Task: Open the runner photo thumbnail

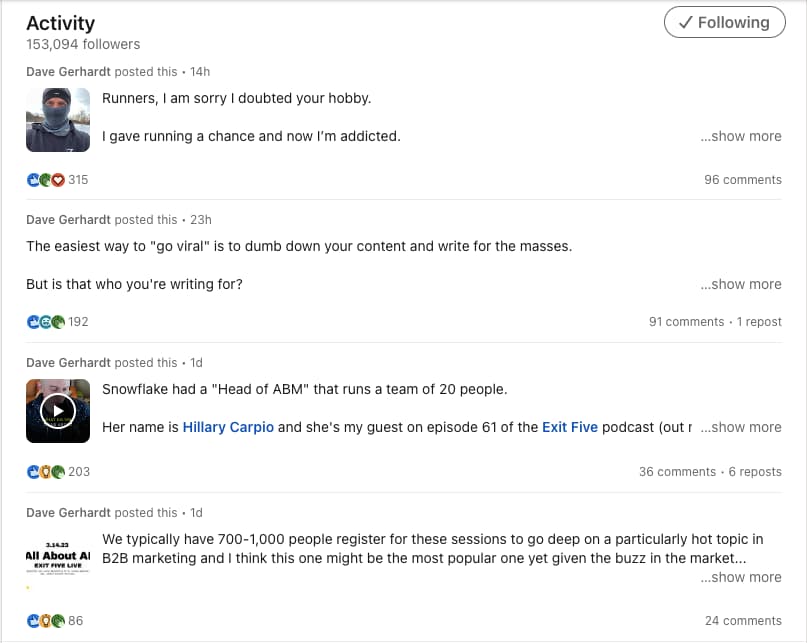Action: (58, 120)
